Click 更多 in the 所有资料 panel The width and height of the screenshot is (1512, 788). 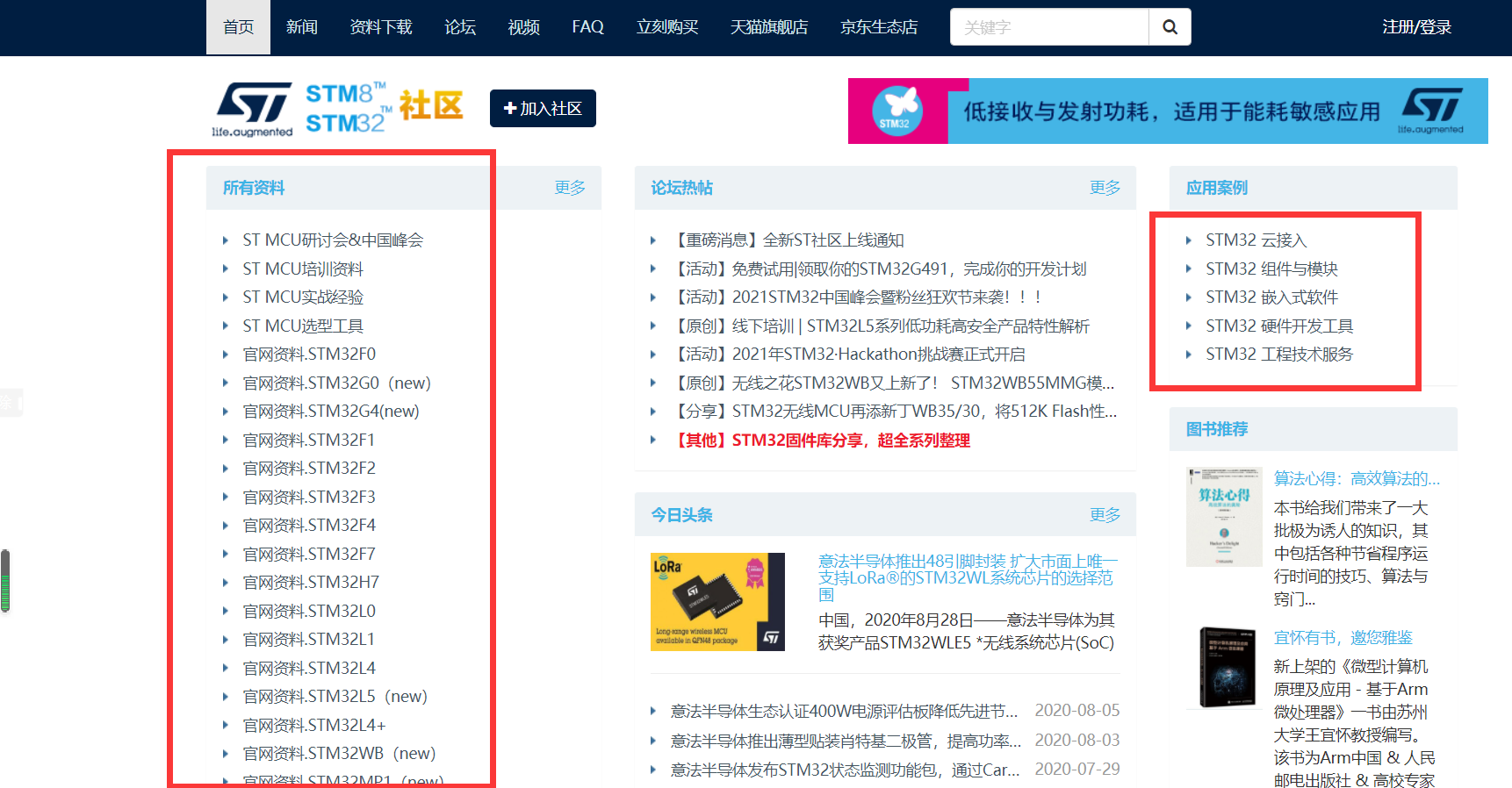(570, 188)
